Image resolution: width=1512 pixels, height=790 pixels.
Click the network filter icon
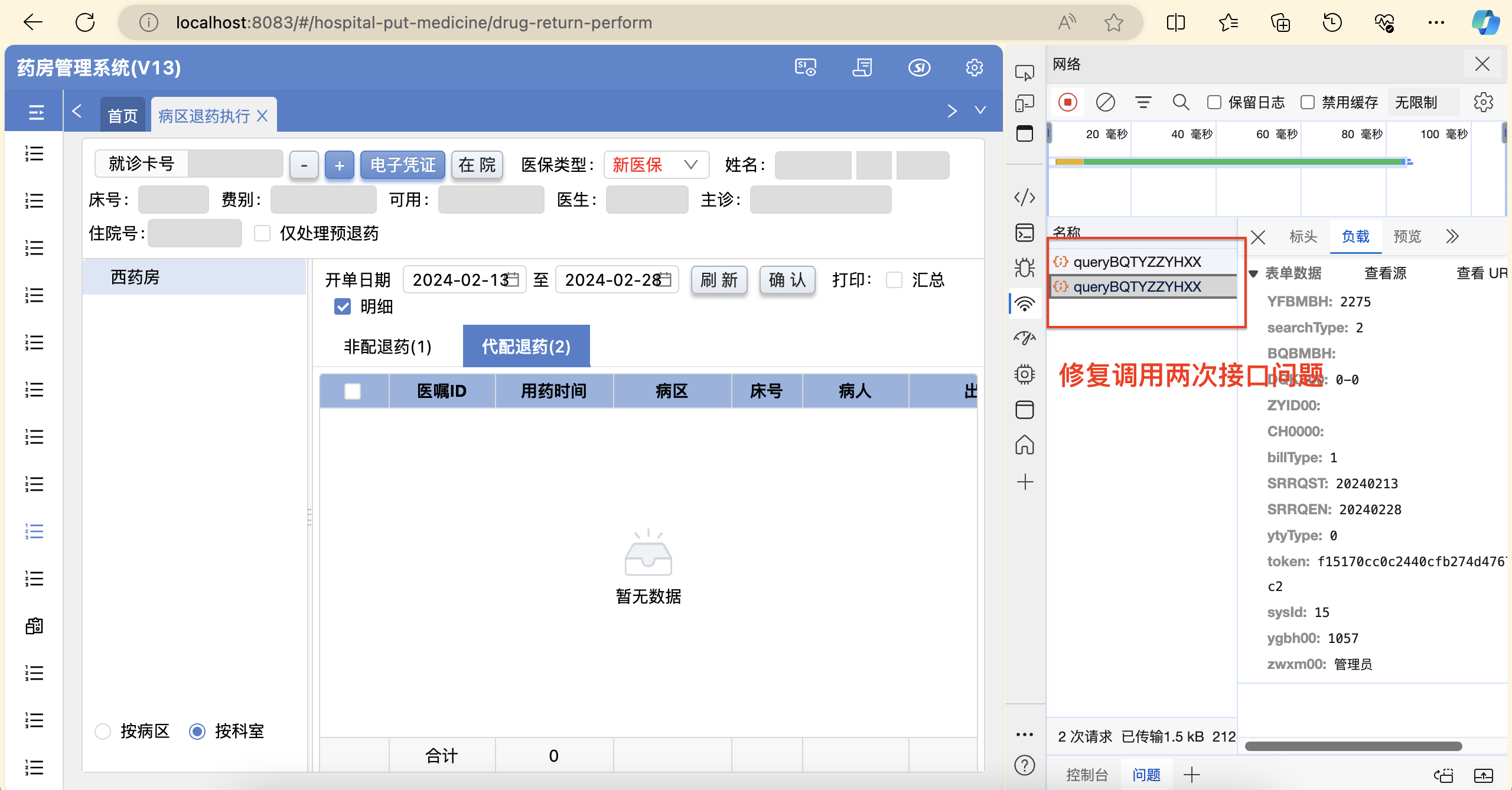(1143, 102)
